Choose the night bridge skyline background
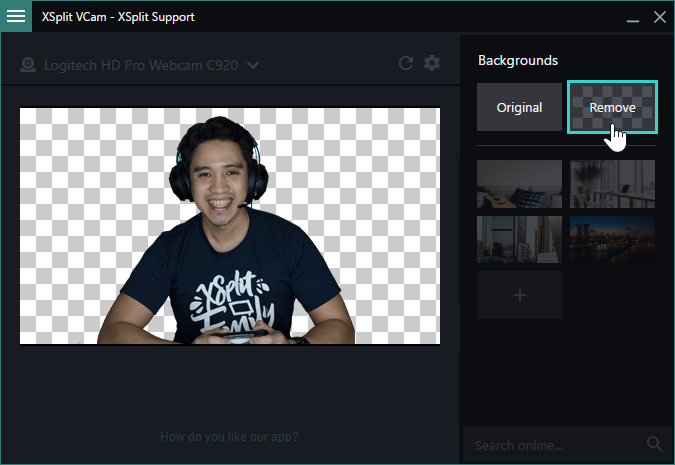Image resolution: width=675 pixels, height=465 pixels. click(612, 239)
